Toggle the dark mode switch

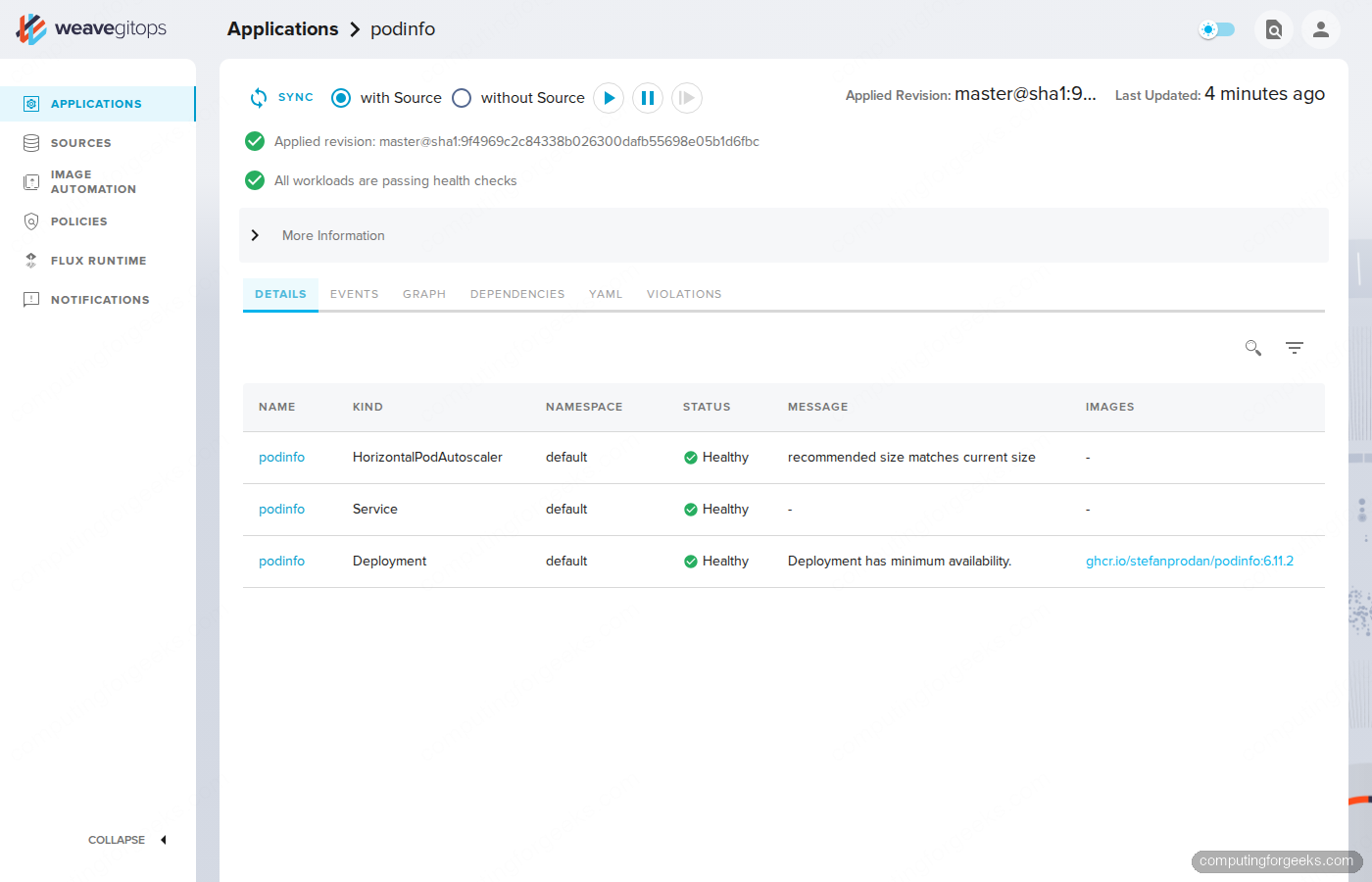1217,29
